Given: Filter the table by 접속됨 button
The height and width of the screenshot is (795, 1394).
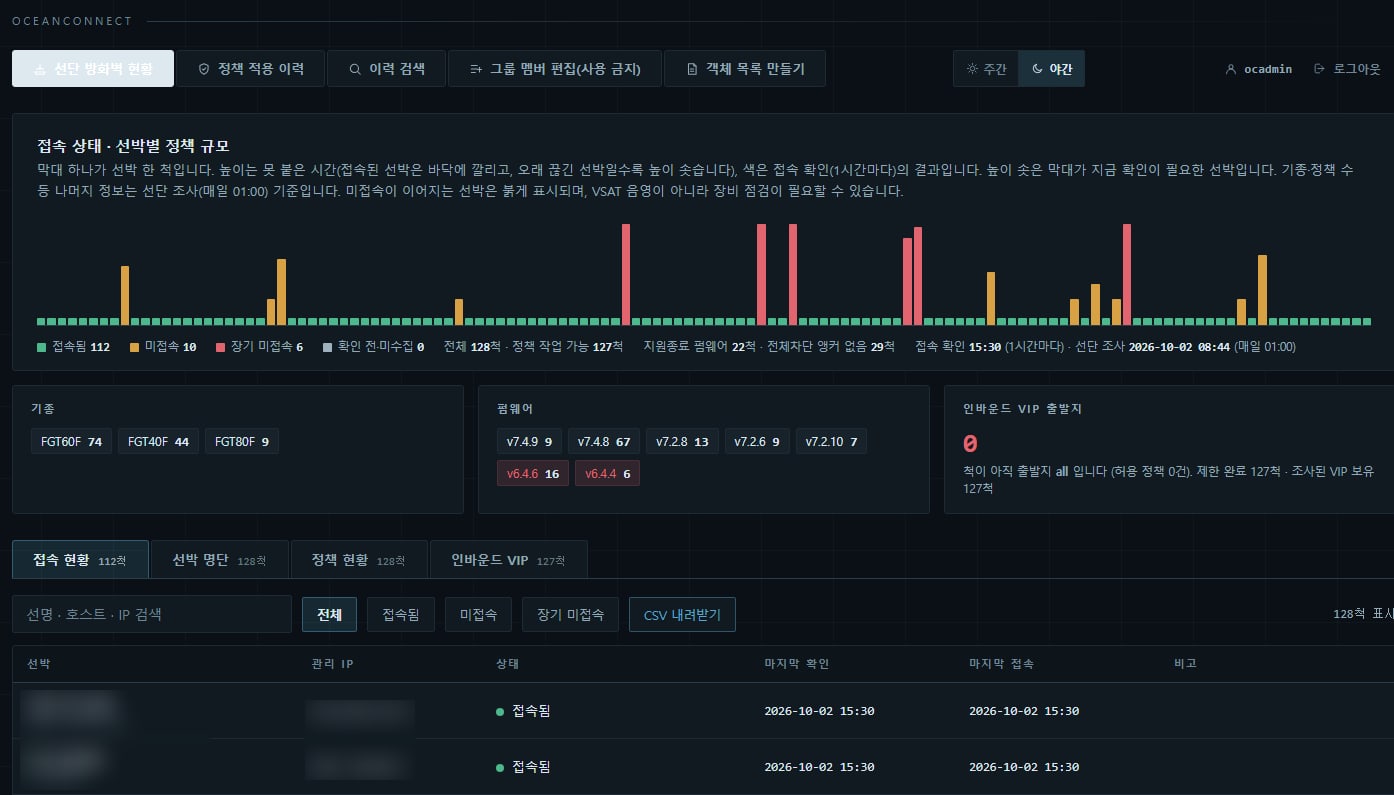Looking at the screenshot, I should (x=401, y=615).
